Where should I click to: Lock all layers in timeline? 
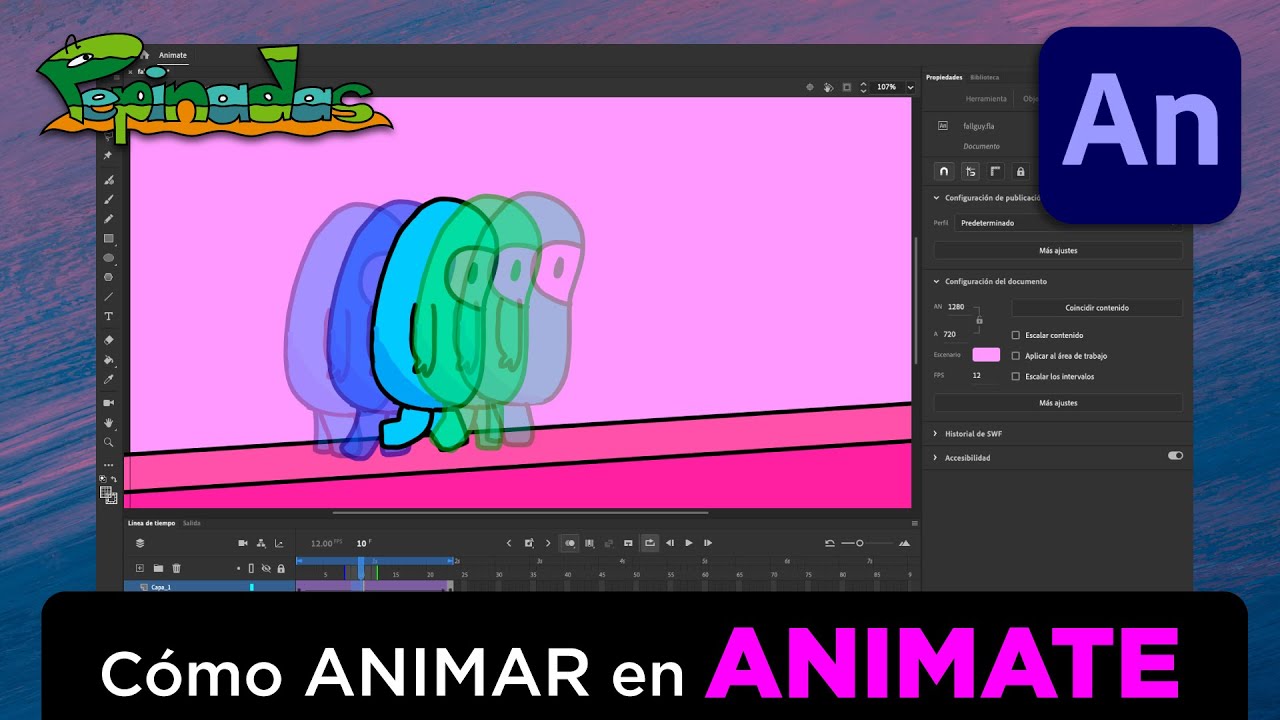(281, 568)
